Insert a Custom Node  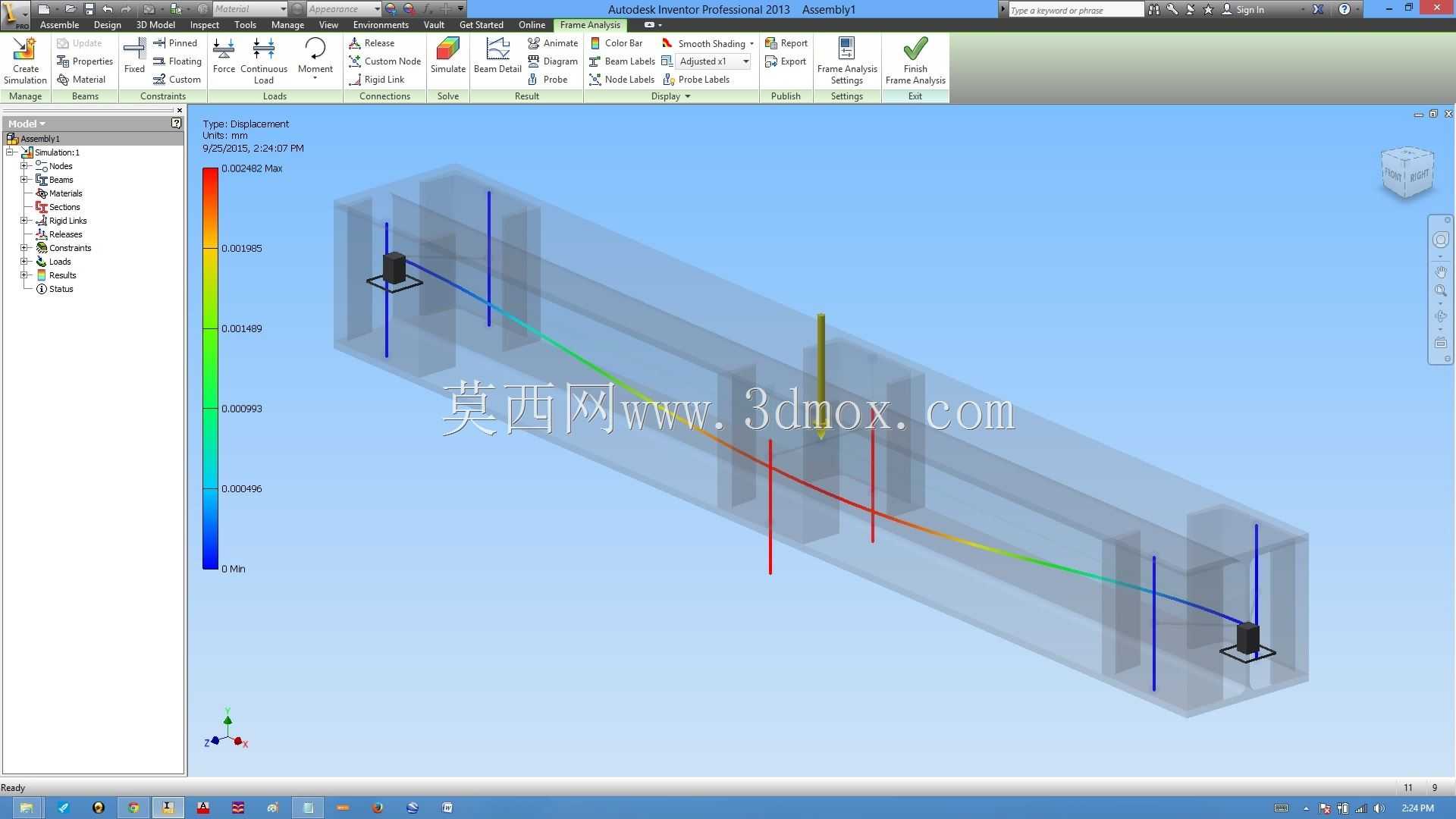point(384,61)
